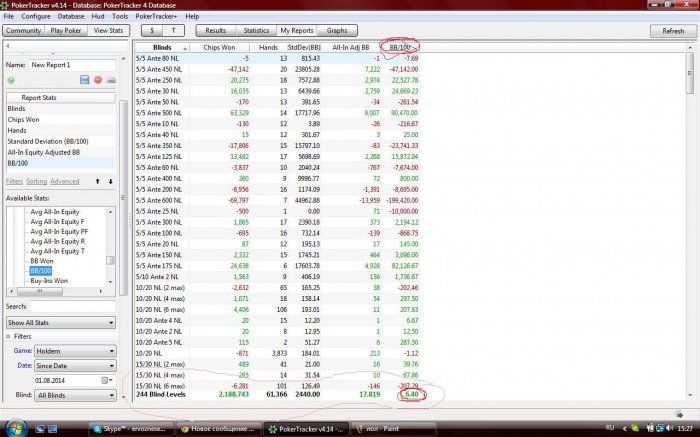
Task: Click the red delete report icon
Action: pyautogui.click(x=98, y=80)
